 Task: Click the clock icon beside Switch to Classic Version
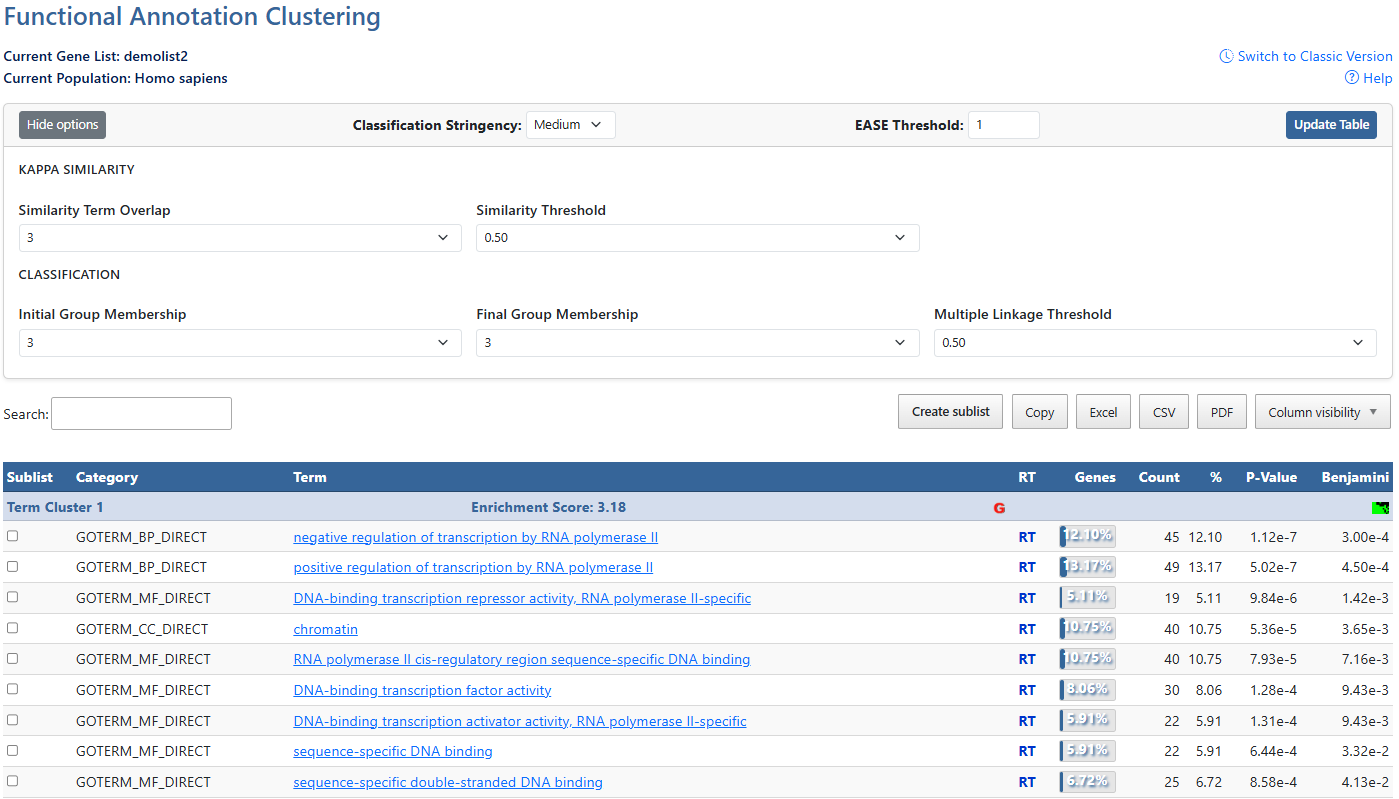tap(1226, 56)
